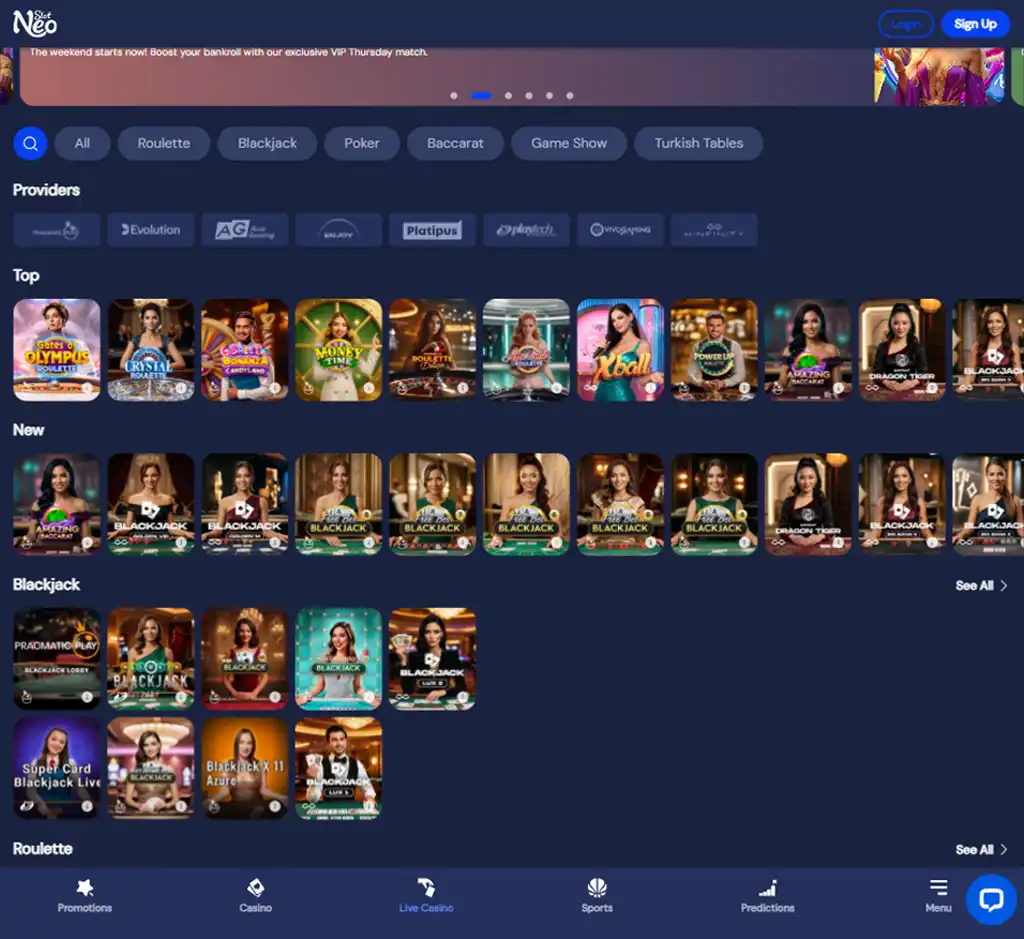Click the Sign Up button

pyautogui.click(x=975, y=24)
